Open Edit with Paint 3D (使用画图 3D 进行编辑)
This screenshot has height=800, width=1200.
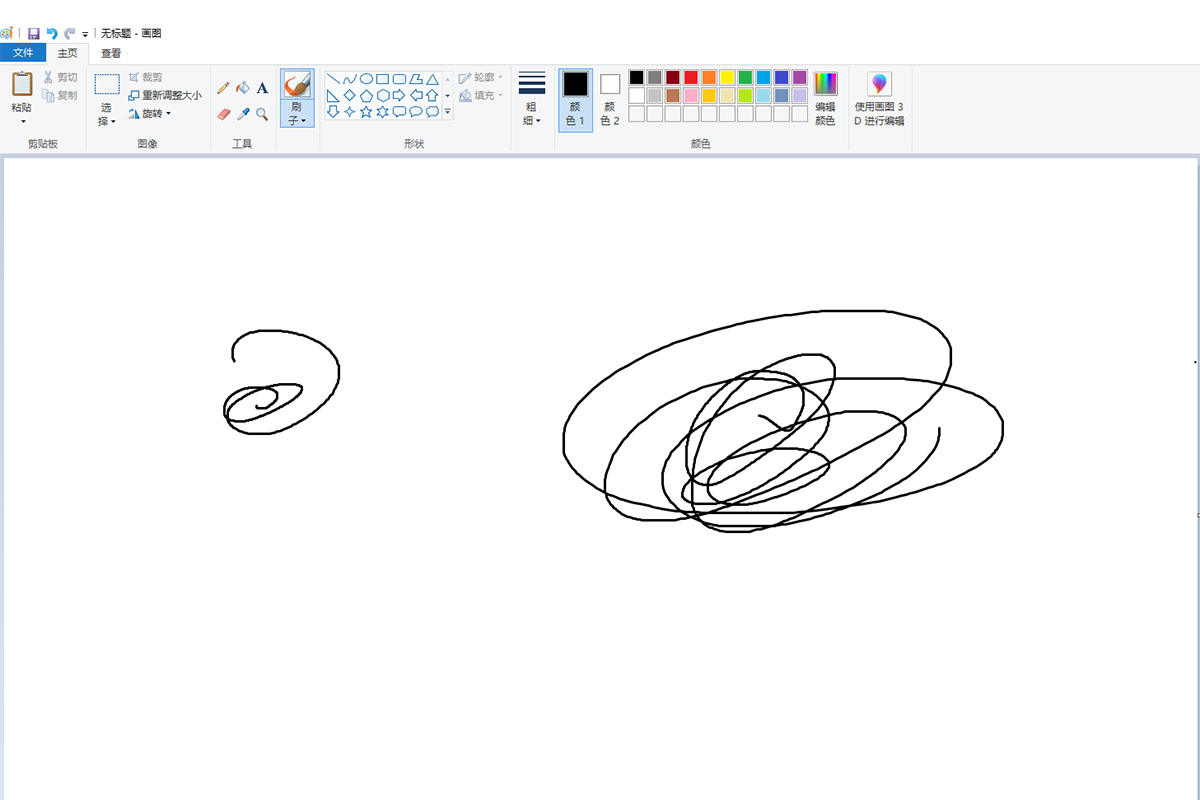coord(879,99)
